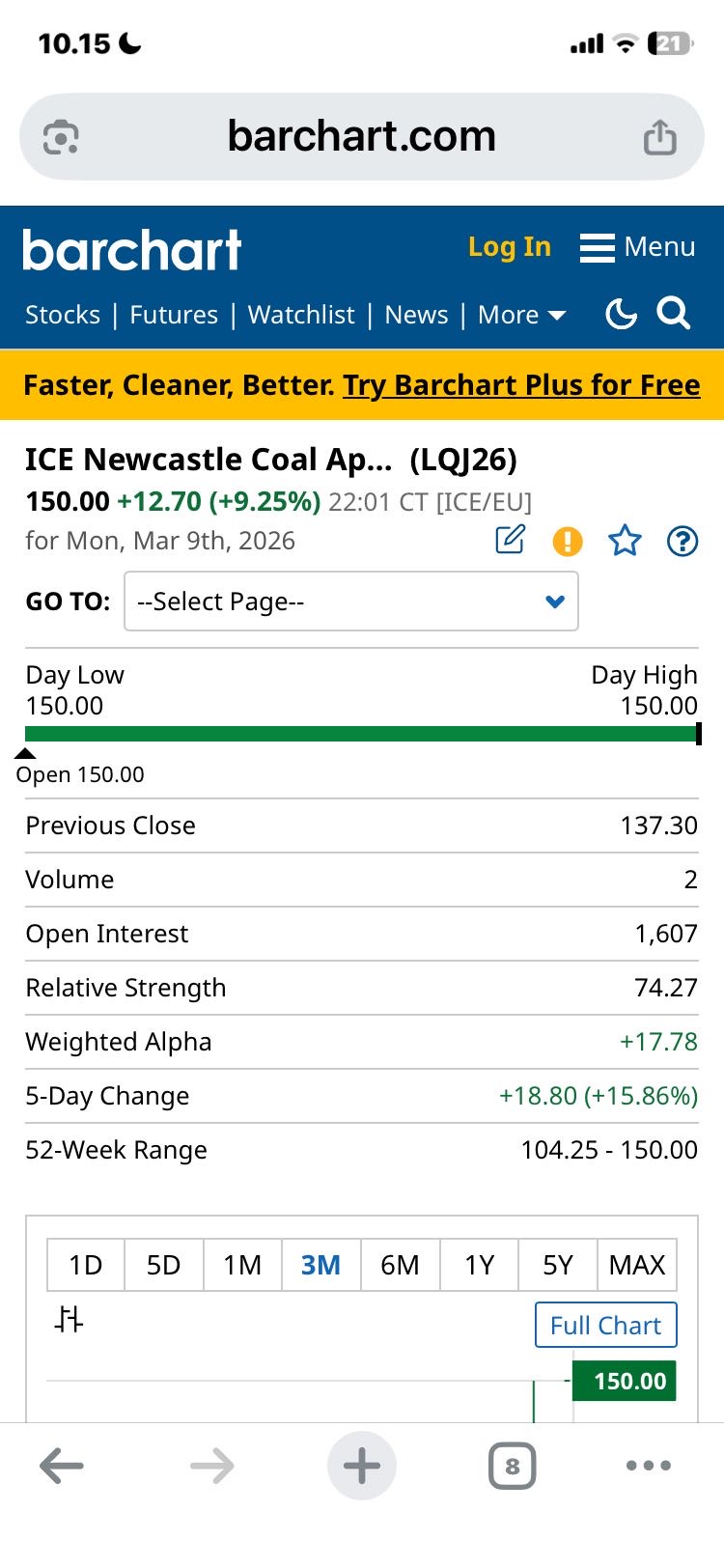Open the hamburger Menu

pos(638,247)
